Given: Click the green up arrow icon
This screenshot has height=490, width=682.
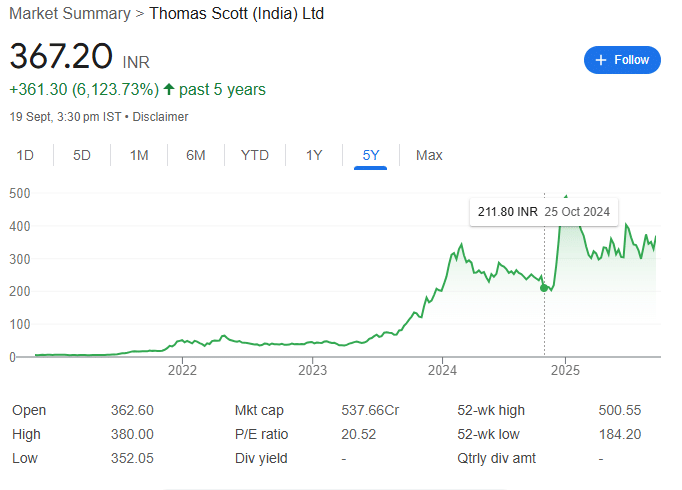Looking at the screenshot, I should pyautogui.click(x=169, y=90).
